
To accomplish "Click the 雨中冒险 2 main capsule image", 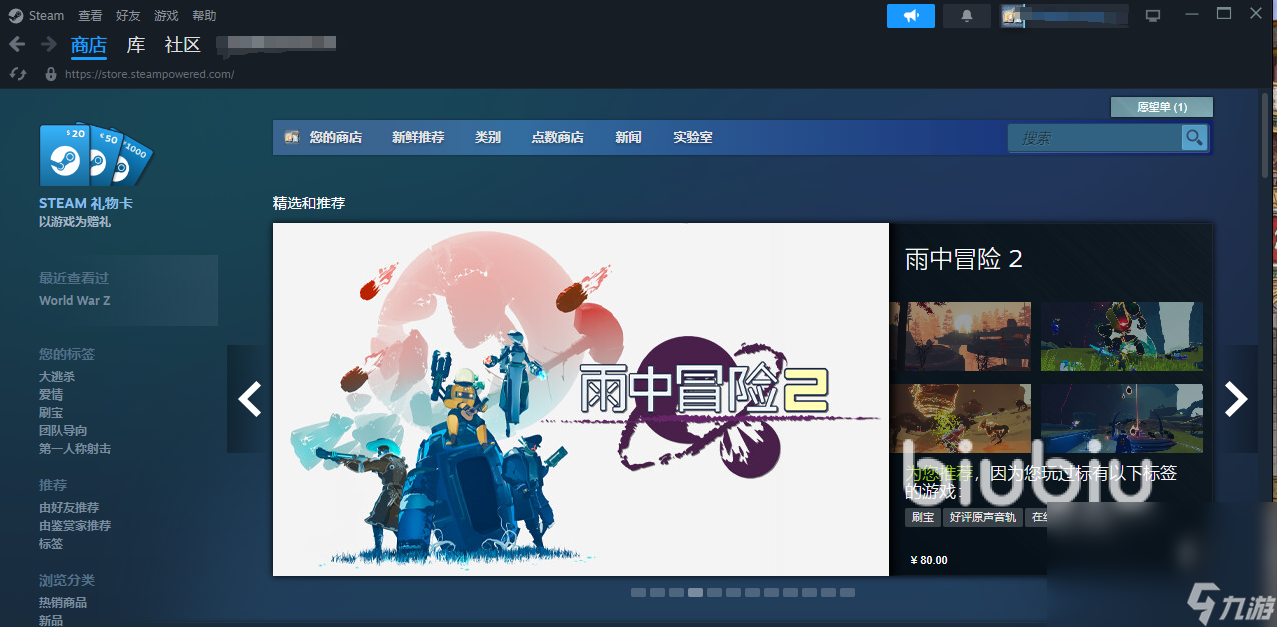I will coord(581,399).
